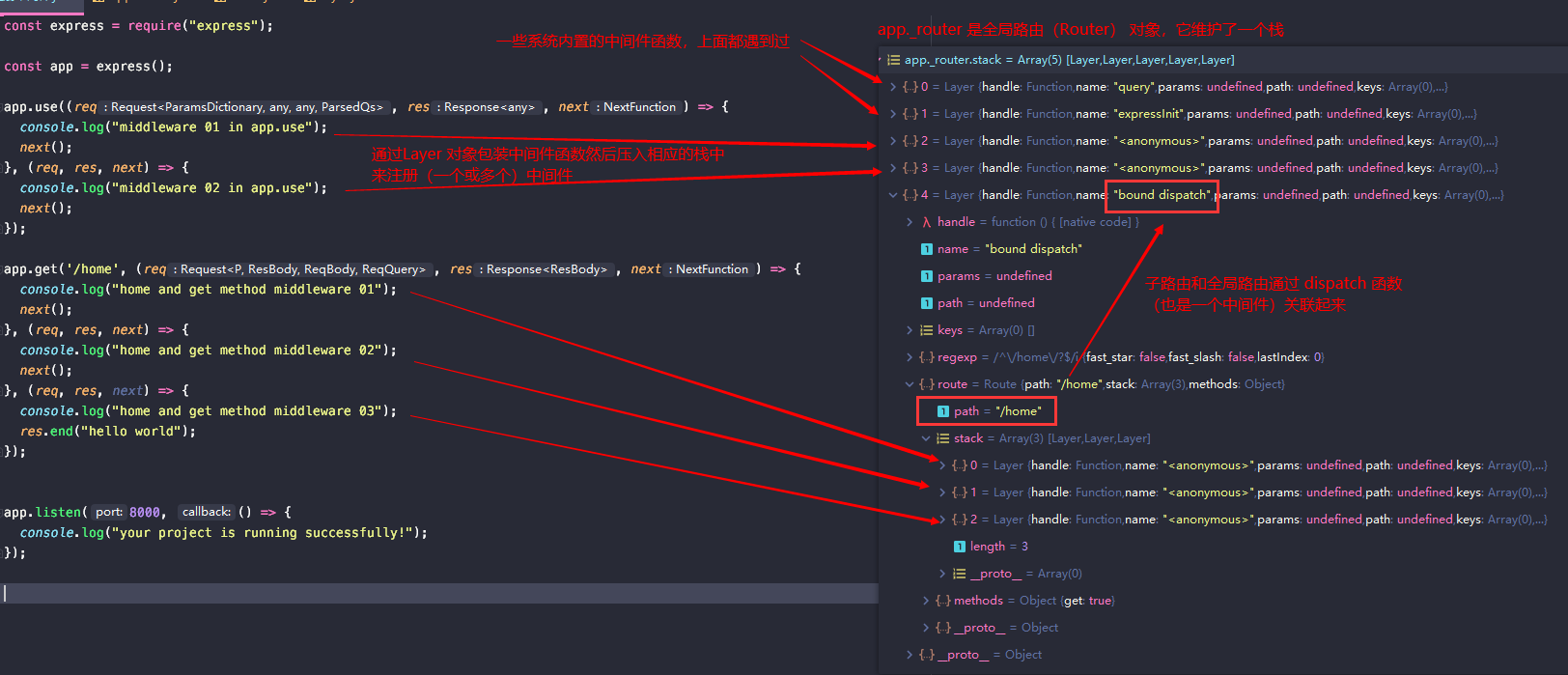Click the primitive icon beside length = 3
1568x675 pixels.
coord(960,547)
